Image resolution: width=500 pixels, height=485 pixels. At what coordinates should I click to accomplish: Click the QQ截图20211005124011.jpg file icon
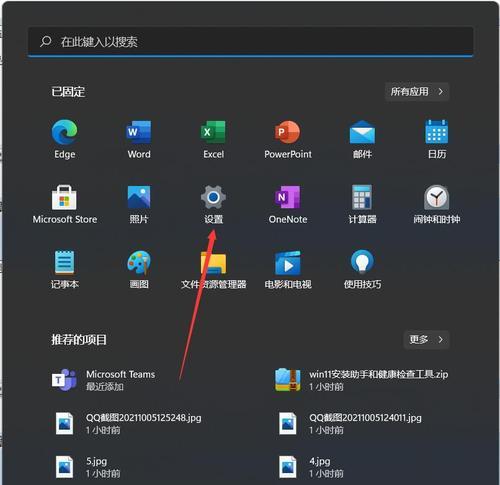pos(287,423)
